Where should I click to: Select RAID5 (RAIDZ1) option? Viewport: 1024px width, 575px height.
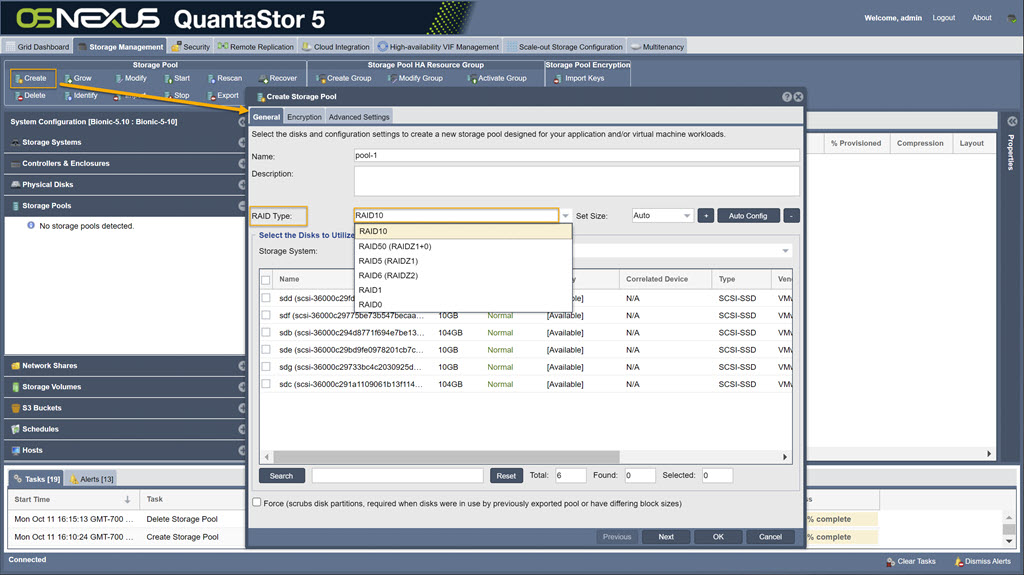coord(463,261)
